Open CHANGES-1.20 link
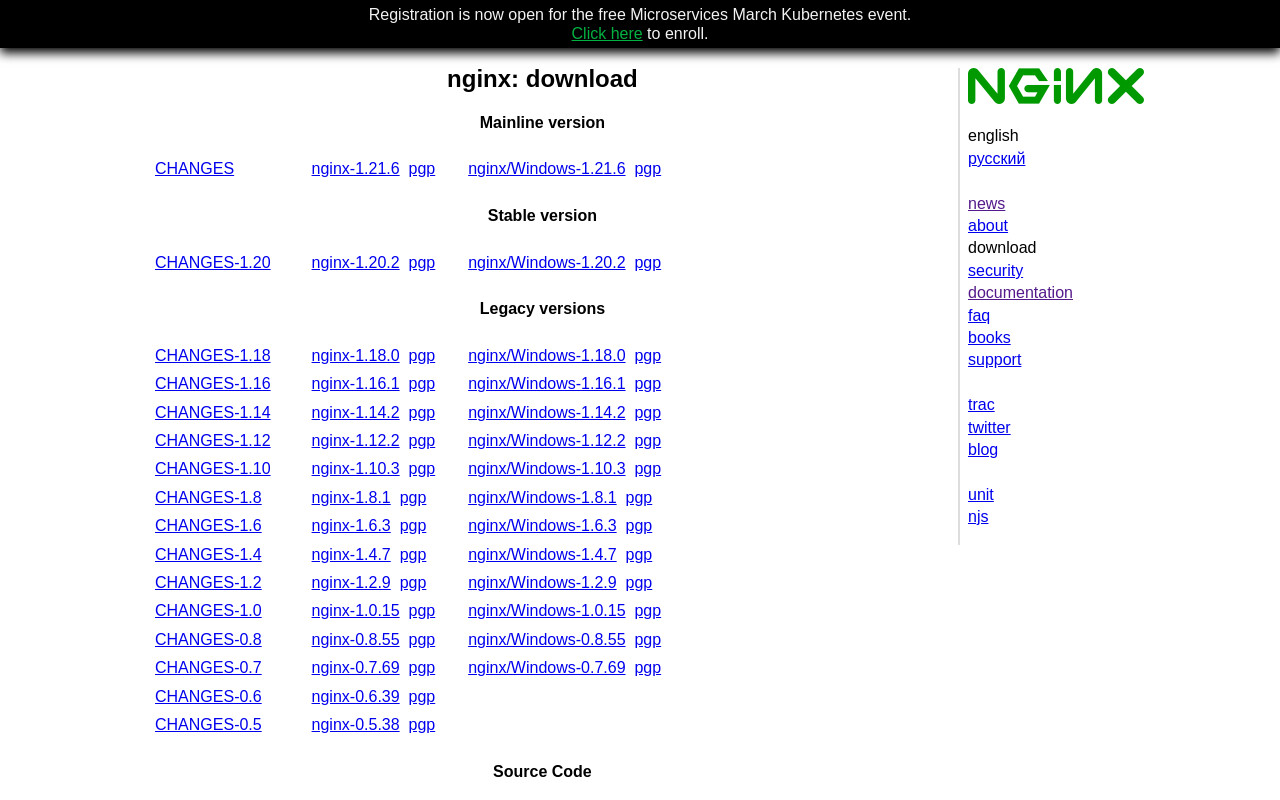Image resolution: width=1280 pixels, height=800 pixels. click(x=213, y=263)
